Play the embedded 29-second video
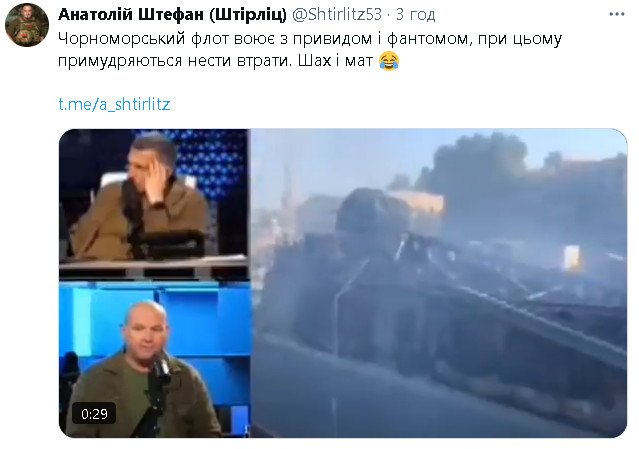Screen dimensions: 639x449 pos(343,283)
